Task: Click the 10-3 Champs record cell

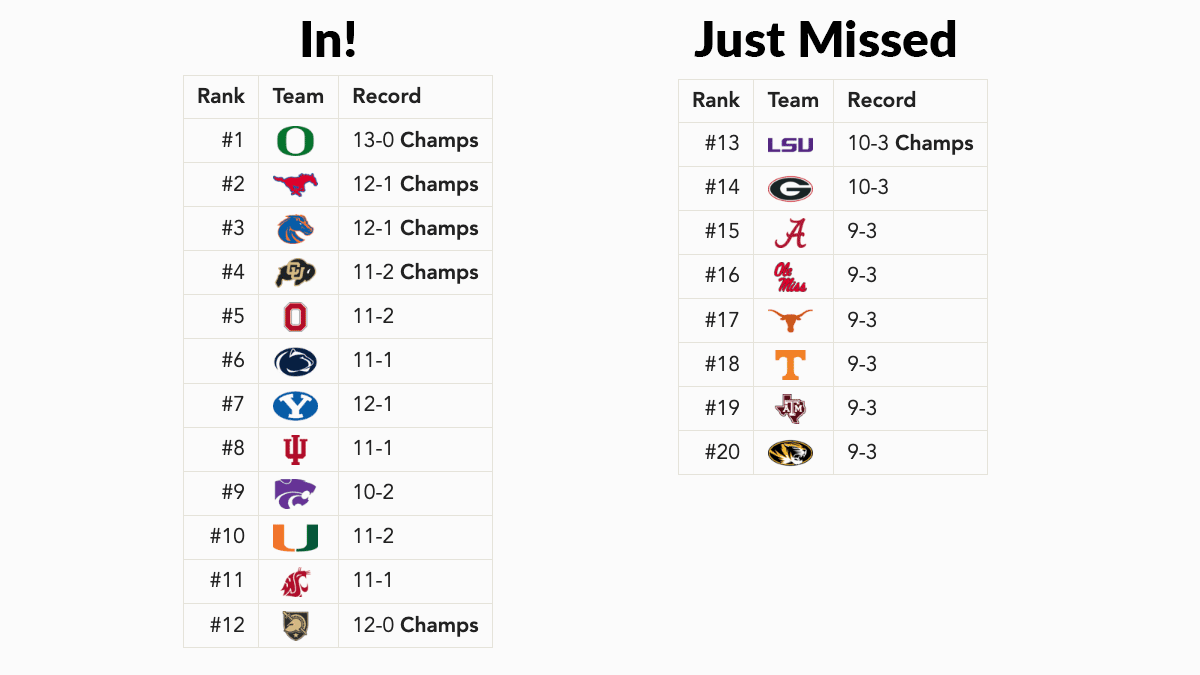Action: pos(910,144)
